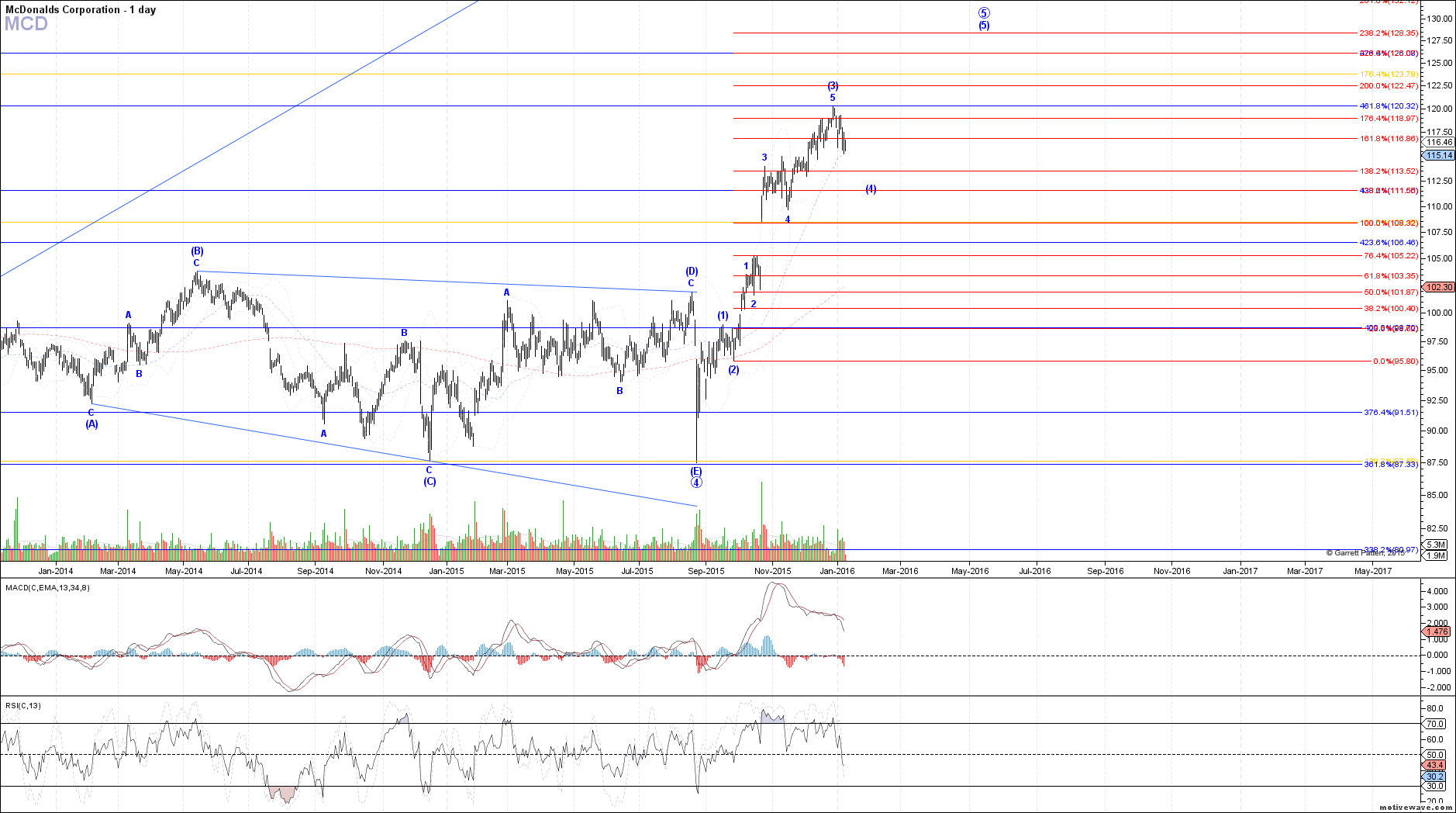Click the circled 5 wave target label
Screen dimensions: 1456x813
click(984, 13)
